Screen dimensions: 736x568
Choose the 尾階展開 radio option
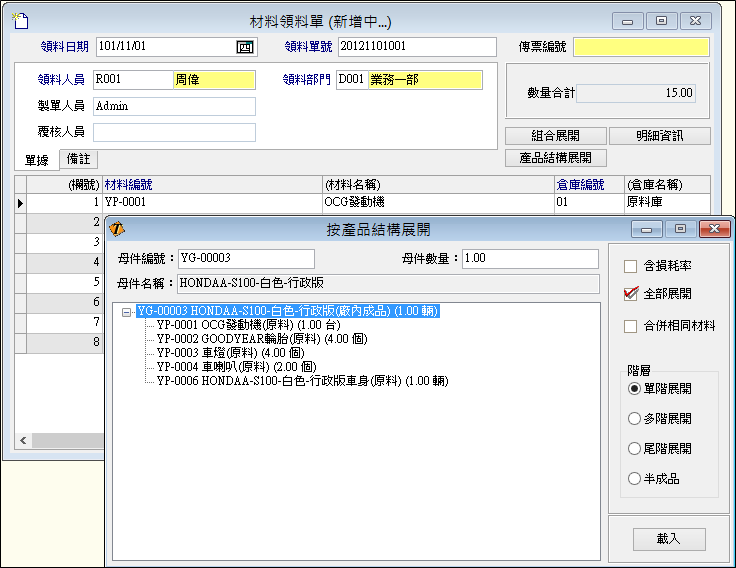click(634, 449)
